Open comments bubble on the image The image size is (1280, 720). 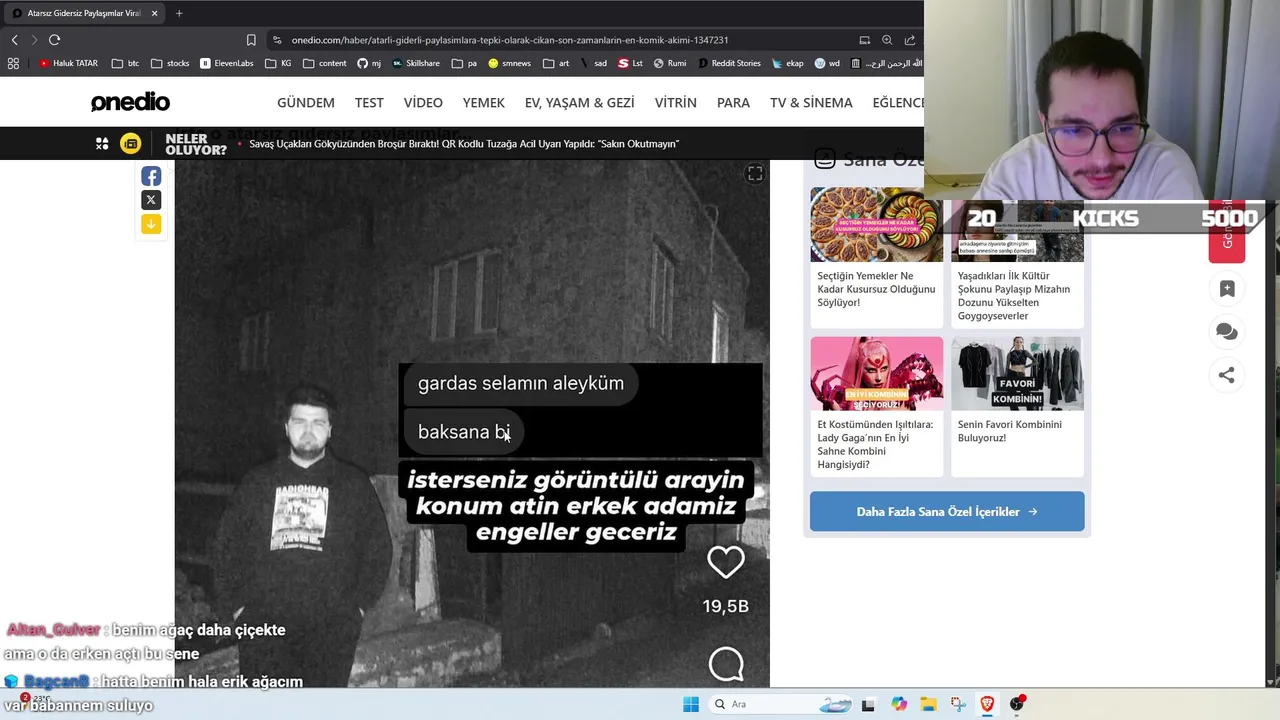tap(726, 664)
